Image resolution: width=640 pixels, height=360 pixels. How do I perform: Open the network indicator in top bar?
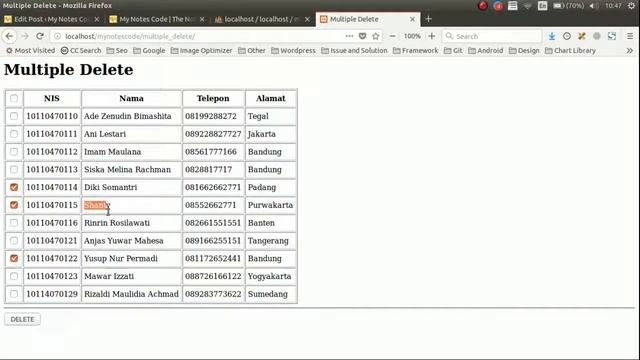(527, 6)
